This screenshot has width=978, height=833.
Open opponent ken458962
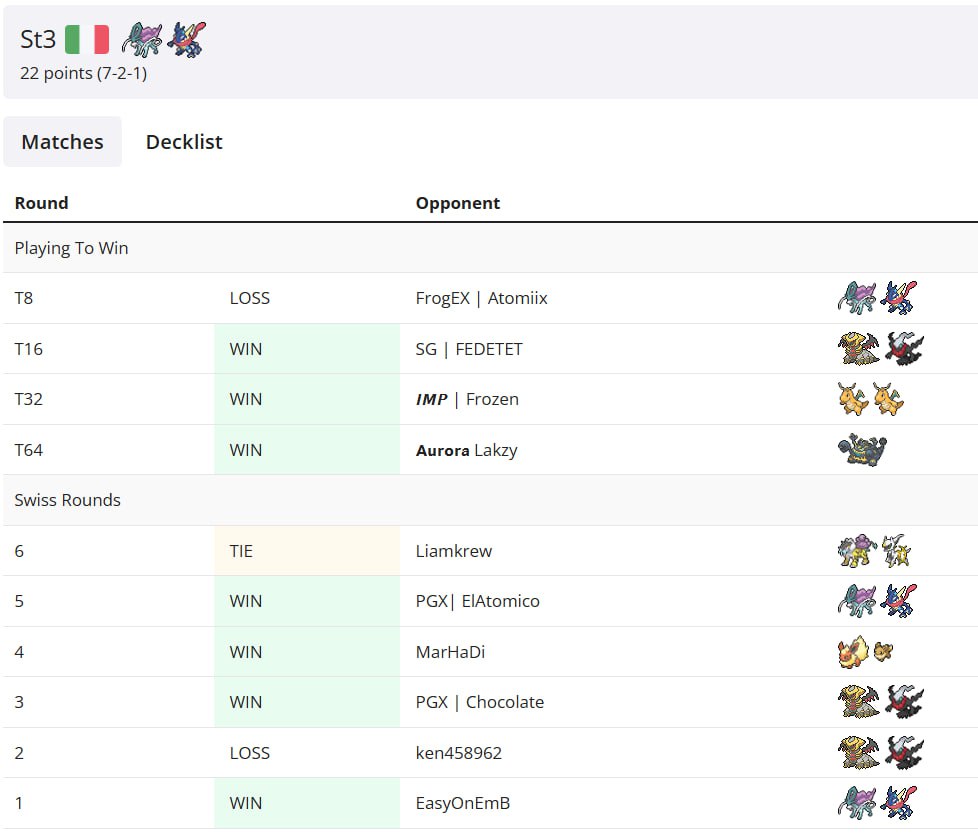(458, 753)
